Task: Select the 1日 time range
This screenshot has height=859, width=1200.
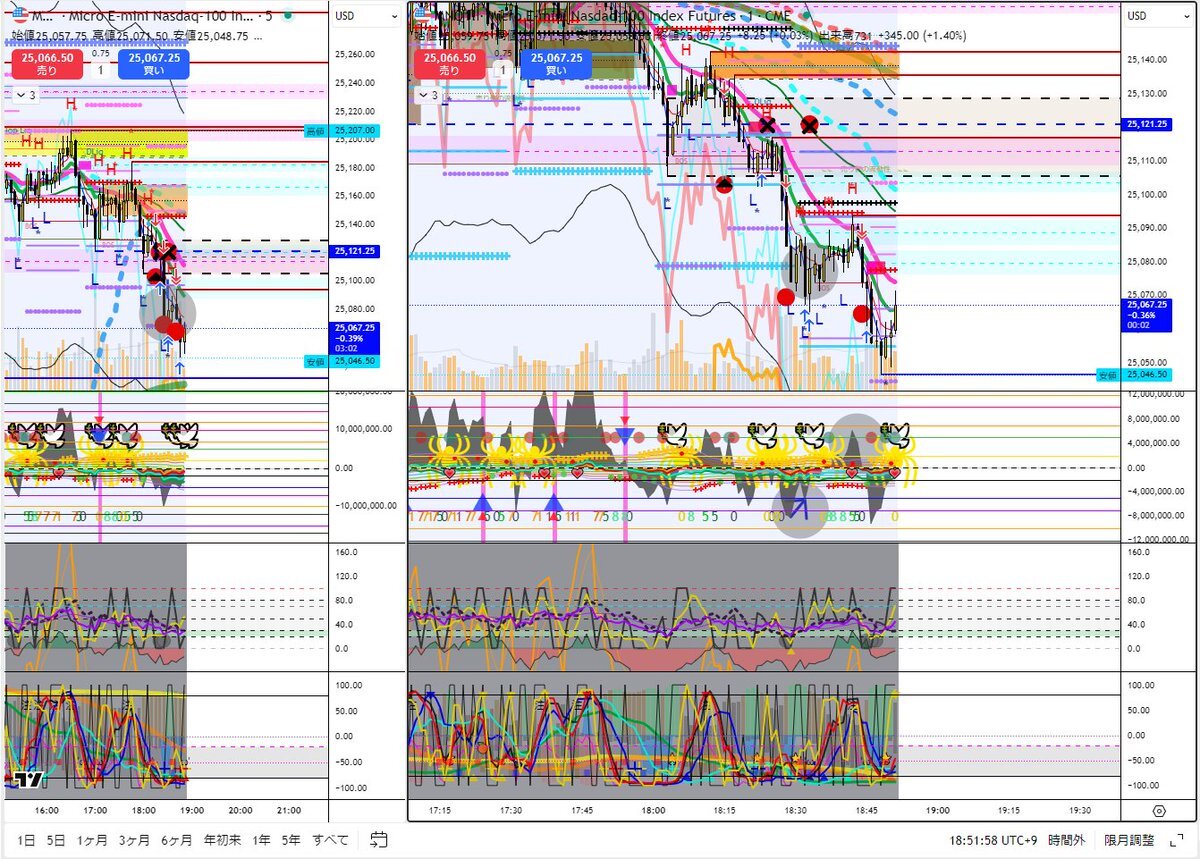Action: (27, 840)
